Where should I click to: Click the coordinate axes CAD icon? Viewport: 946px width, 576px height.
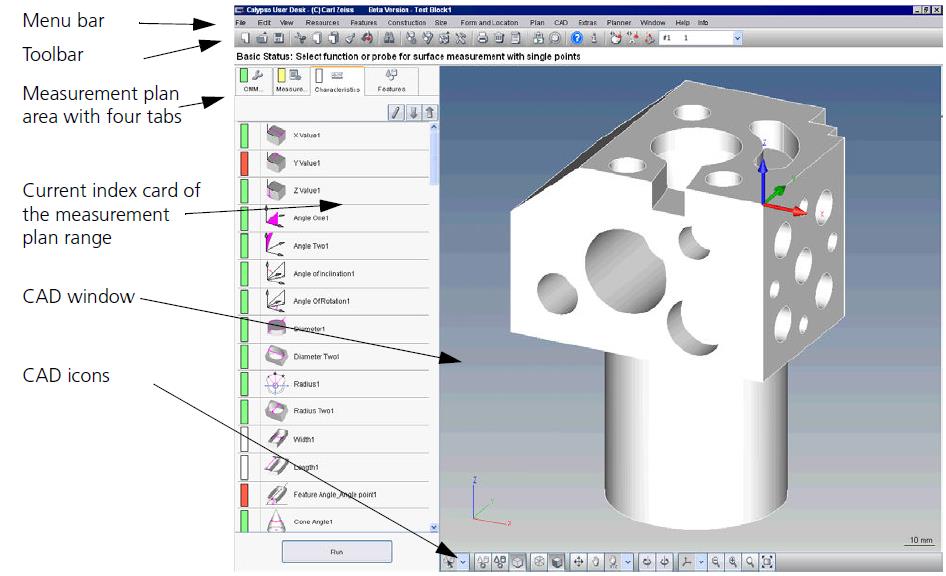[x=687, y=562]
